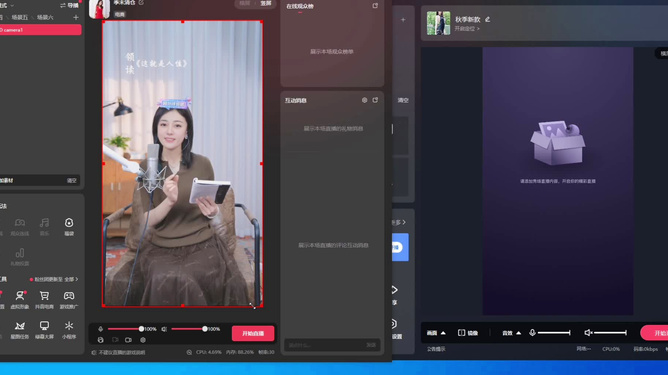Open the 小程序 mini program tool

pos(69,330)
